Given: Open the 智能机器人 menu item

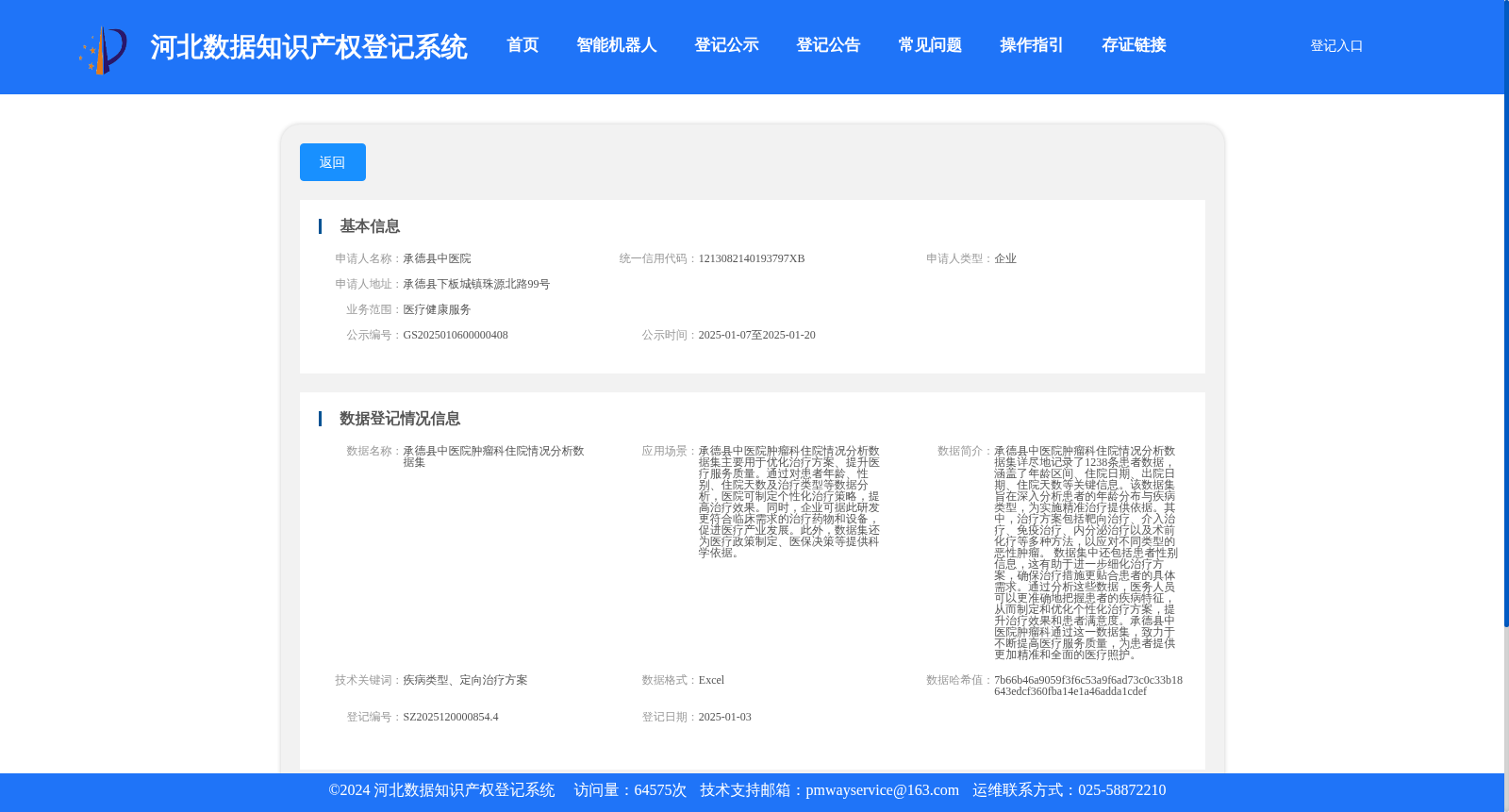Looking at the screenshot, I should click(617, 45).
